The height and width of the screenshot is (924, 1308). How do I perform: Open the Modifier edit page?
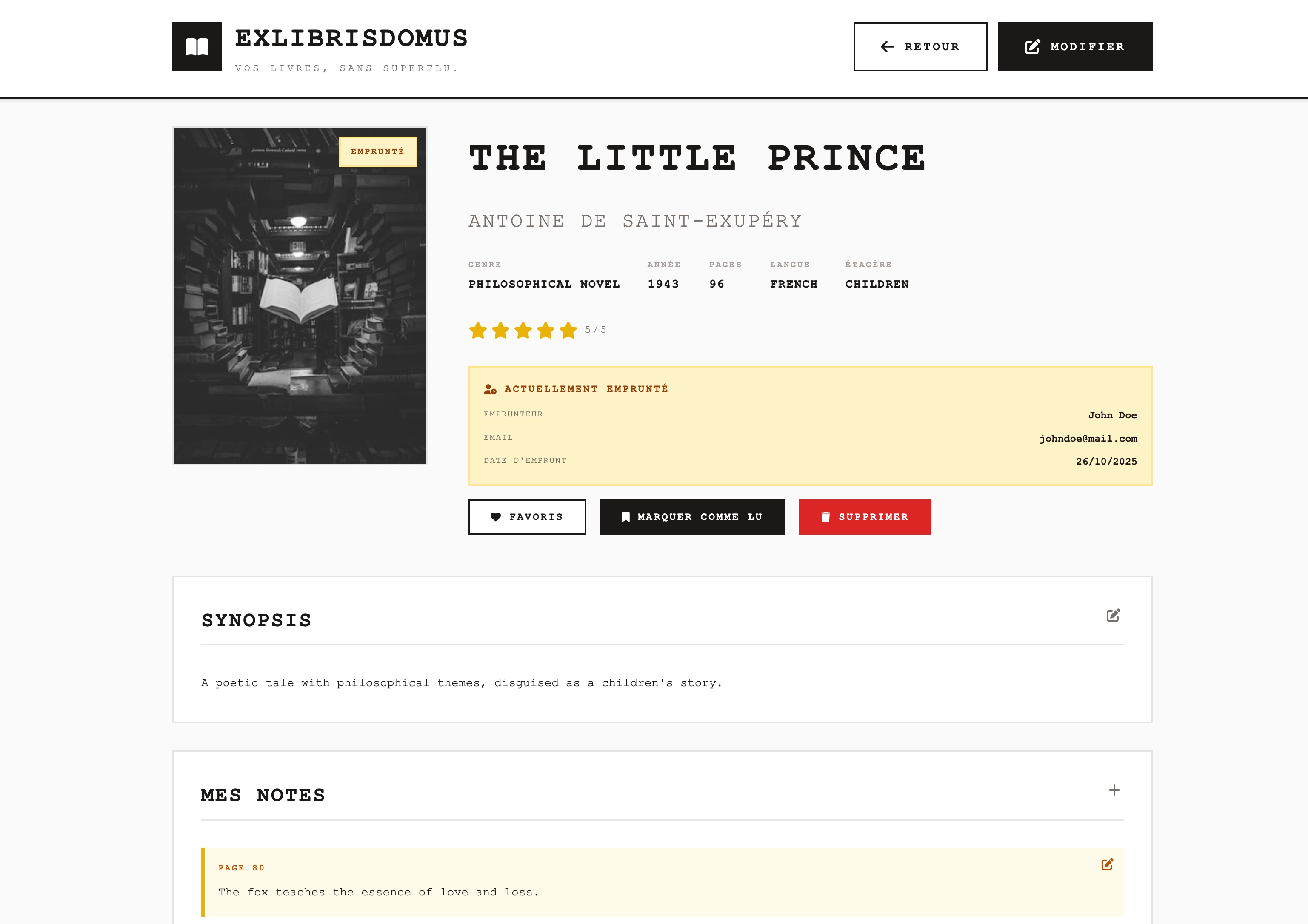[x=1074, y=47]
